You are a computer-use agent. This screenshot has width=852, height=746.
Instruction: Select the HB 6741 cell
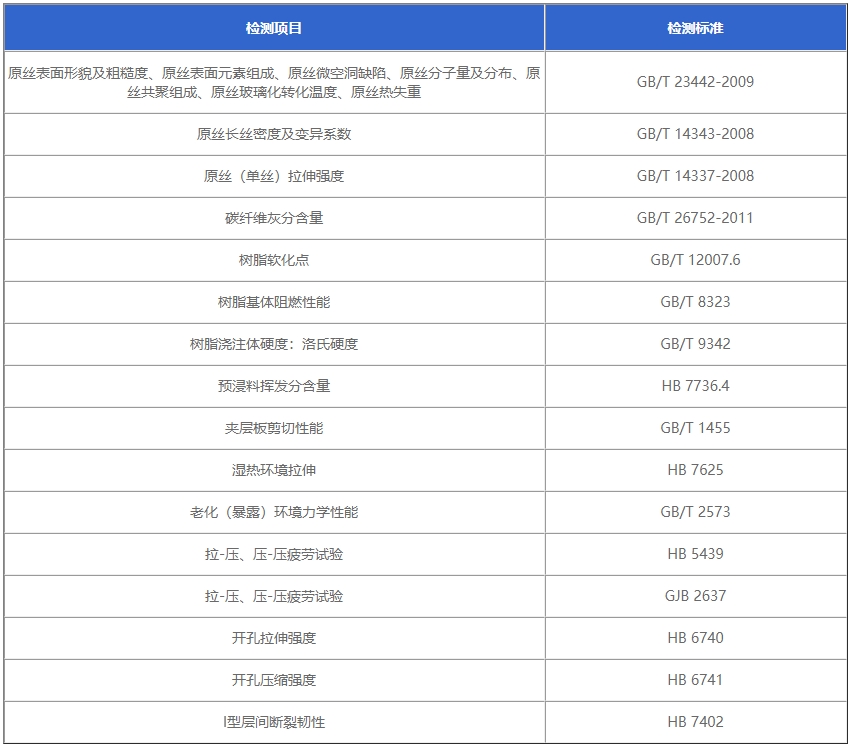pyautogui.click(x=696, y=680)
